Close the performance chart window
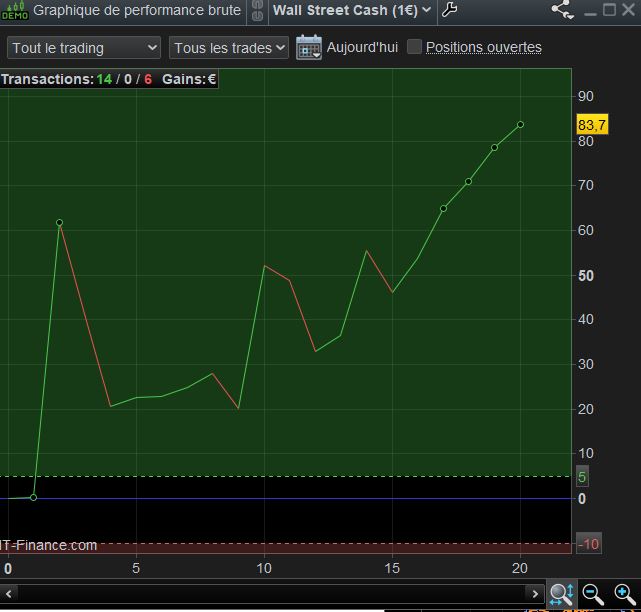The image size is (641, 612). tap(629, 10)
